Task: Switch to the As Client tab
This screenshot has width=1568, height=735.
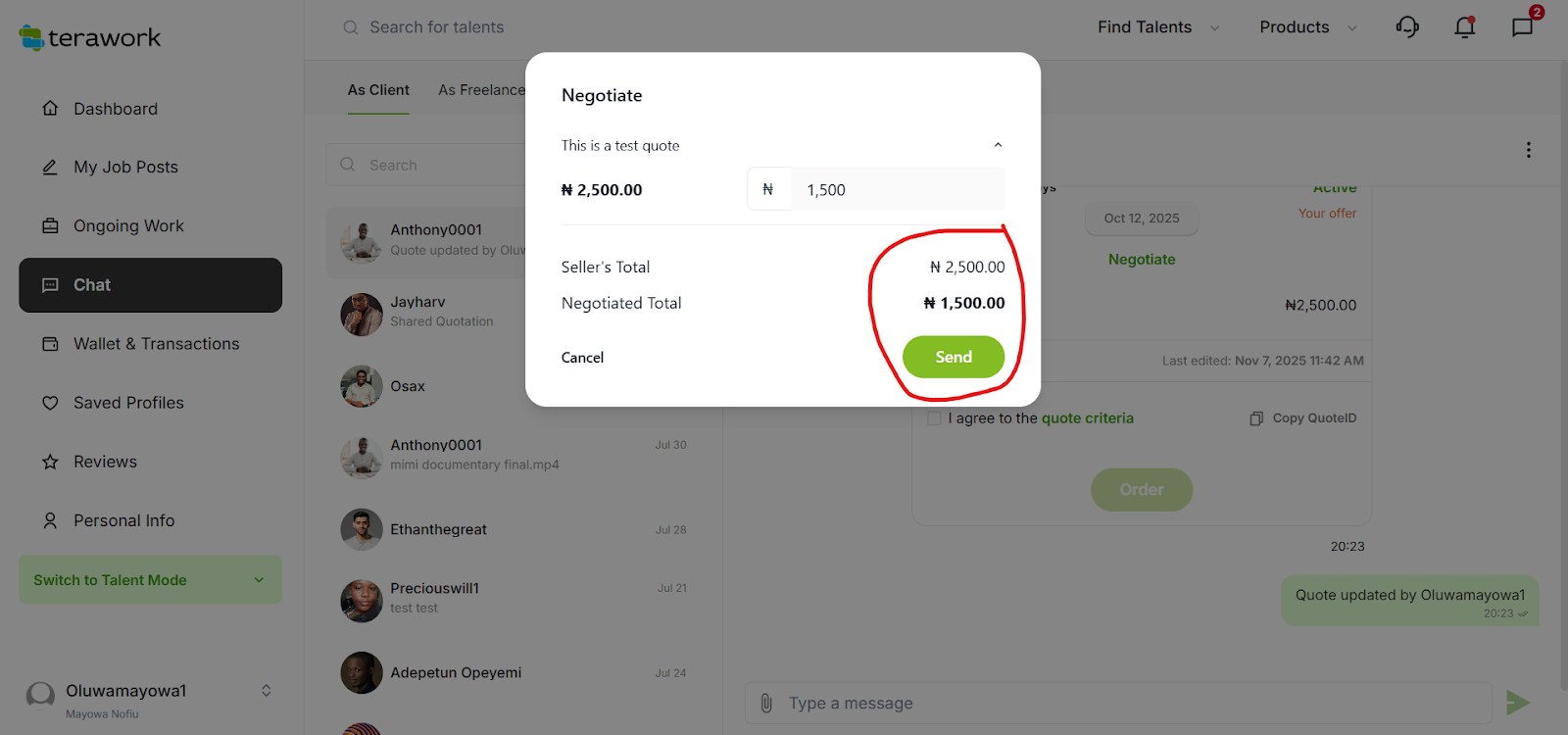Action: coord(378,90)
